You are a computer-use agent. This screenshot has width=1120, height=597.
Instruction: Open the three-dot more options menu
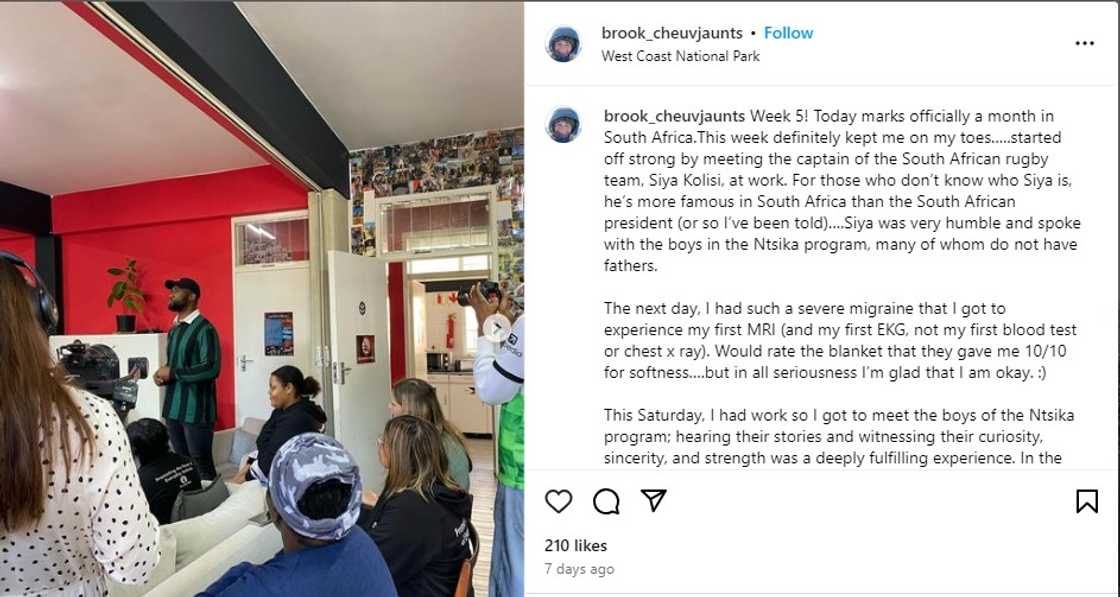point(1084,44)
